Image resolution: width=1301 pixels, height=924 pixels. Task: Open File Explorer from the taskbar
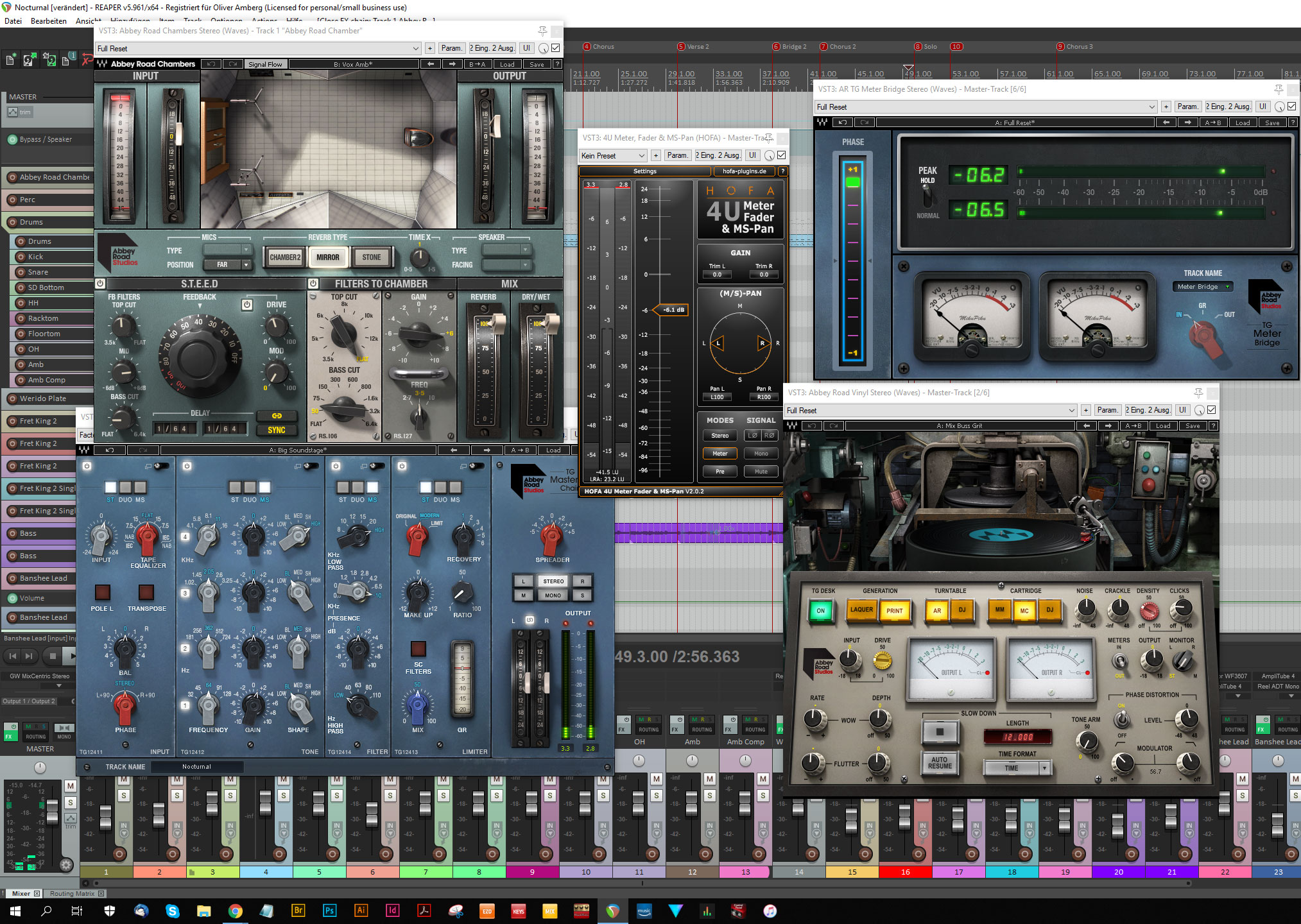point(204,911)
